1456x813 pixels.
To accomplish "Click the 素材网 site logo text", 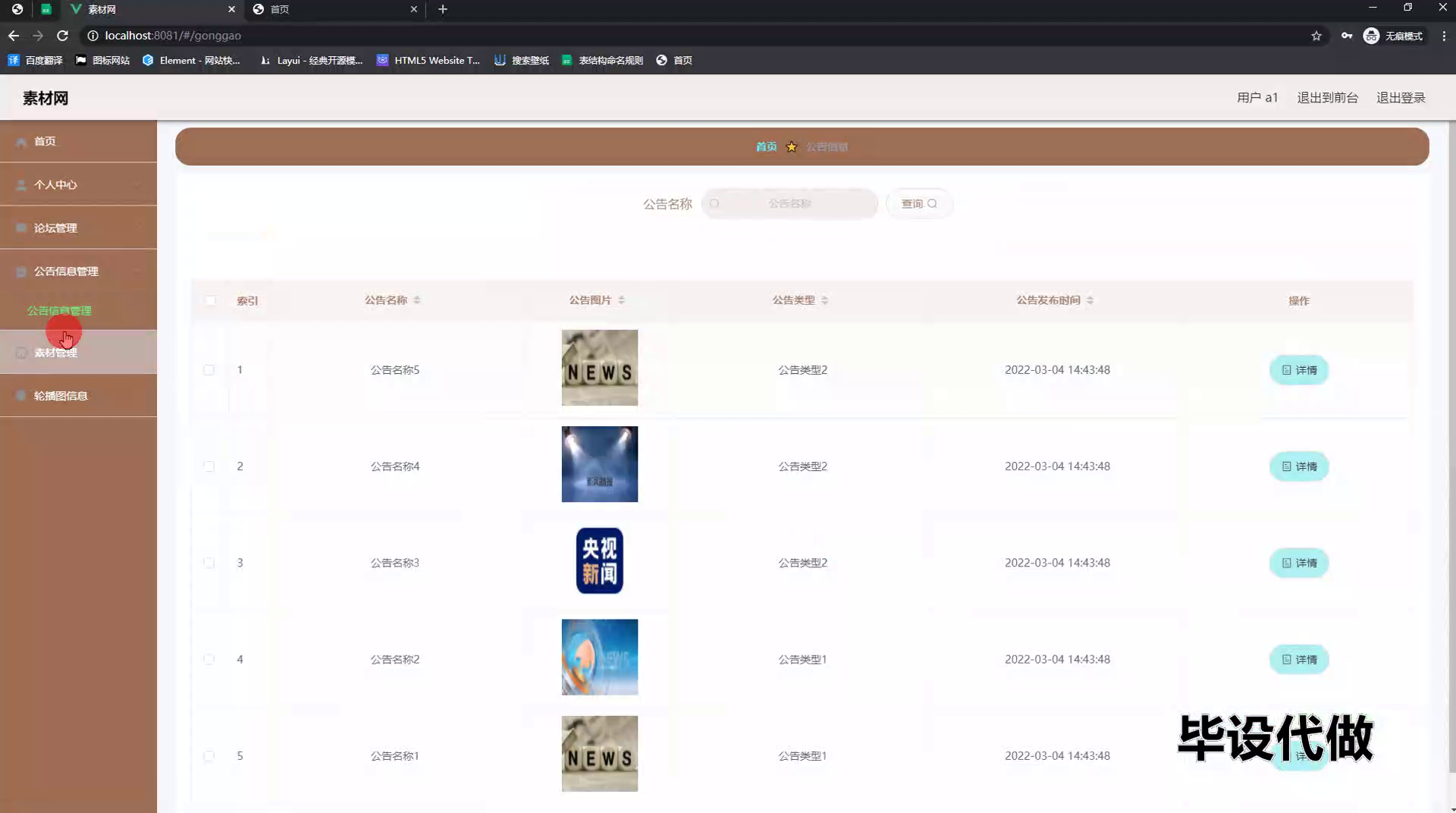I will 45,98.
